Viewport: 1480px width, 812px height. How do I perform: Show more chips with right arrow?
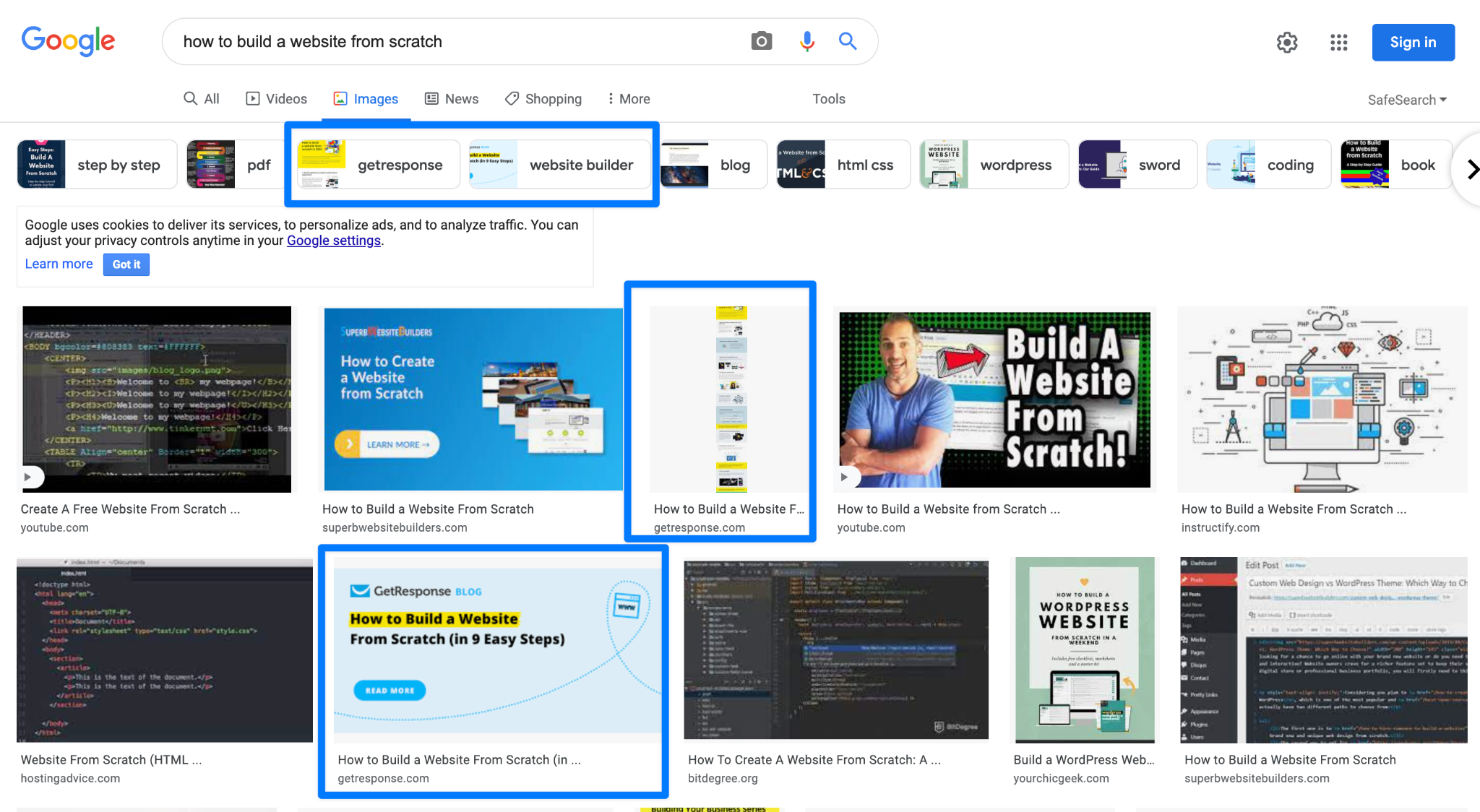(1471, 170)
